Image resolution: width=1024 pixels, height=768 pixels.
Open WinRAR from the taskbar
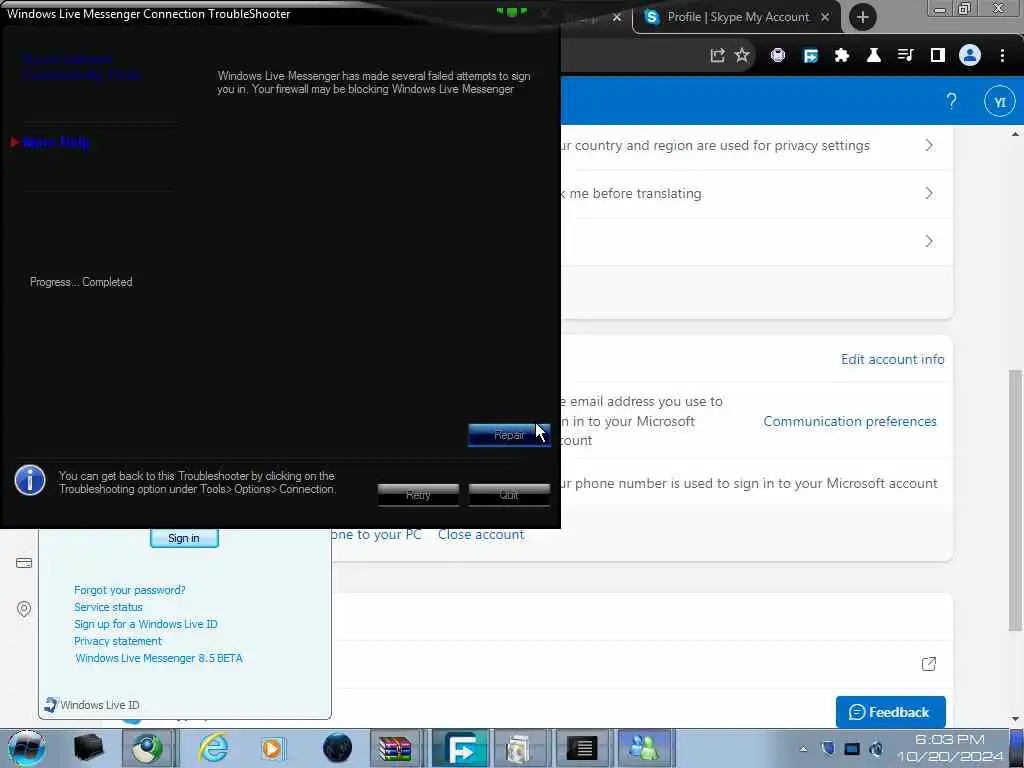[395, 748]
